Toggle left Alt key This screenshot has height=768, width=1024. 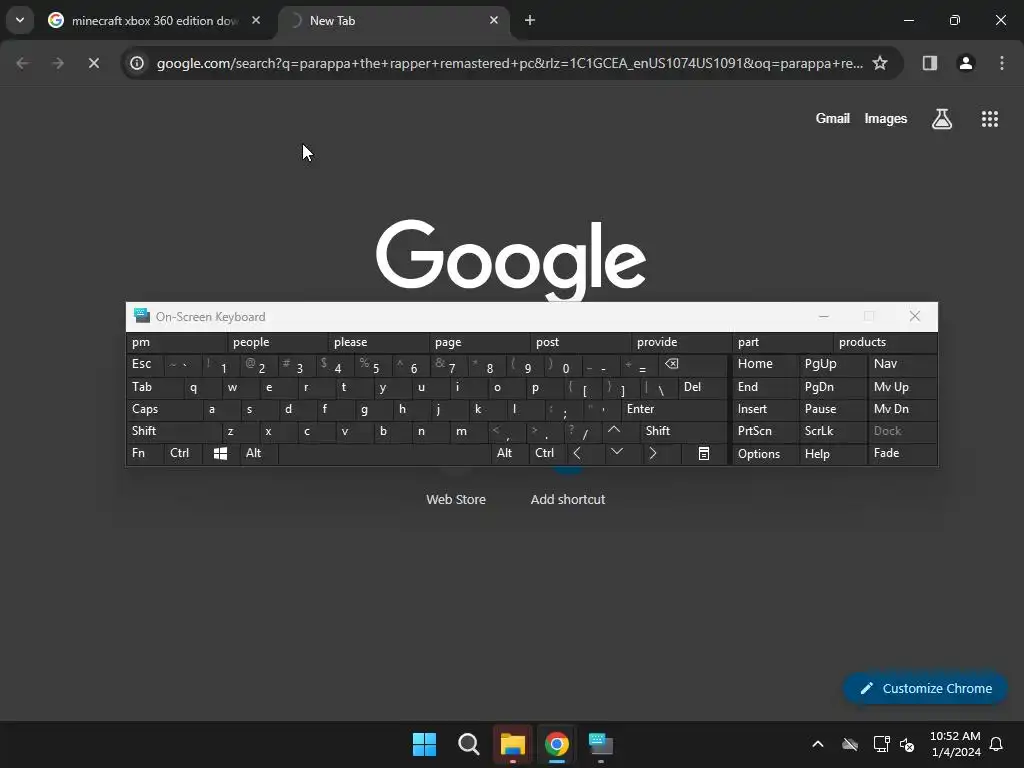click(x=258, y=453)
